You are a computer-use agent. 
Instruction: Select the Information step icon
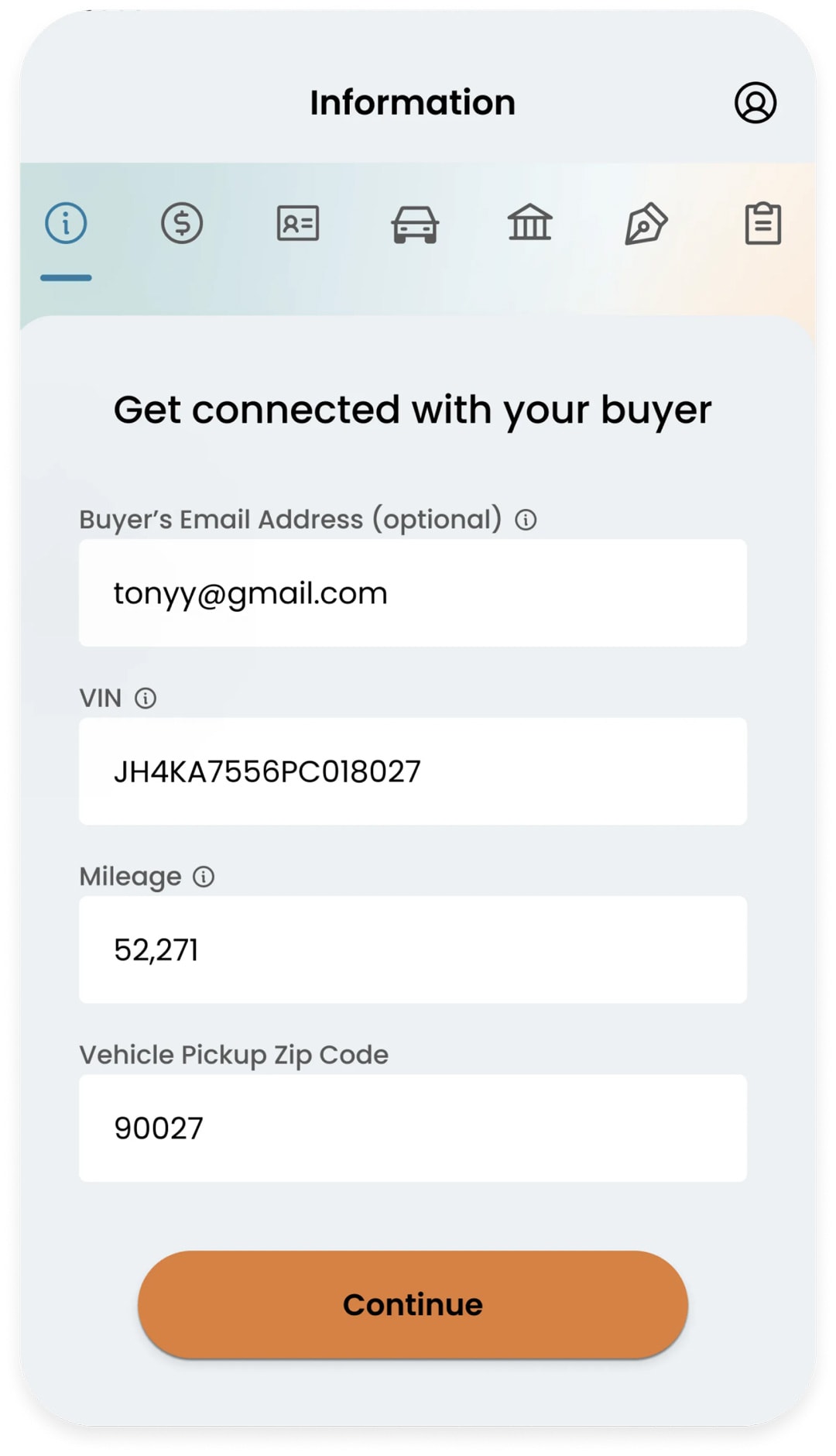(66, 223)
